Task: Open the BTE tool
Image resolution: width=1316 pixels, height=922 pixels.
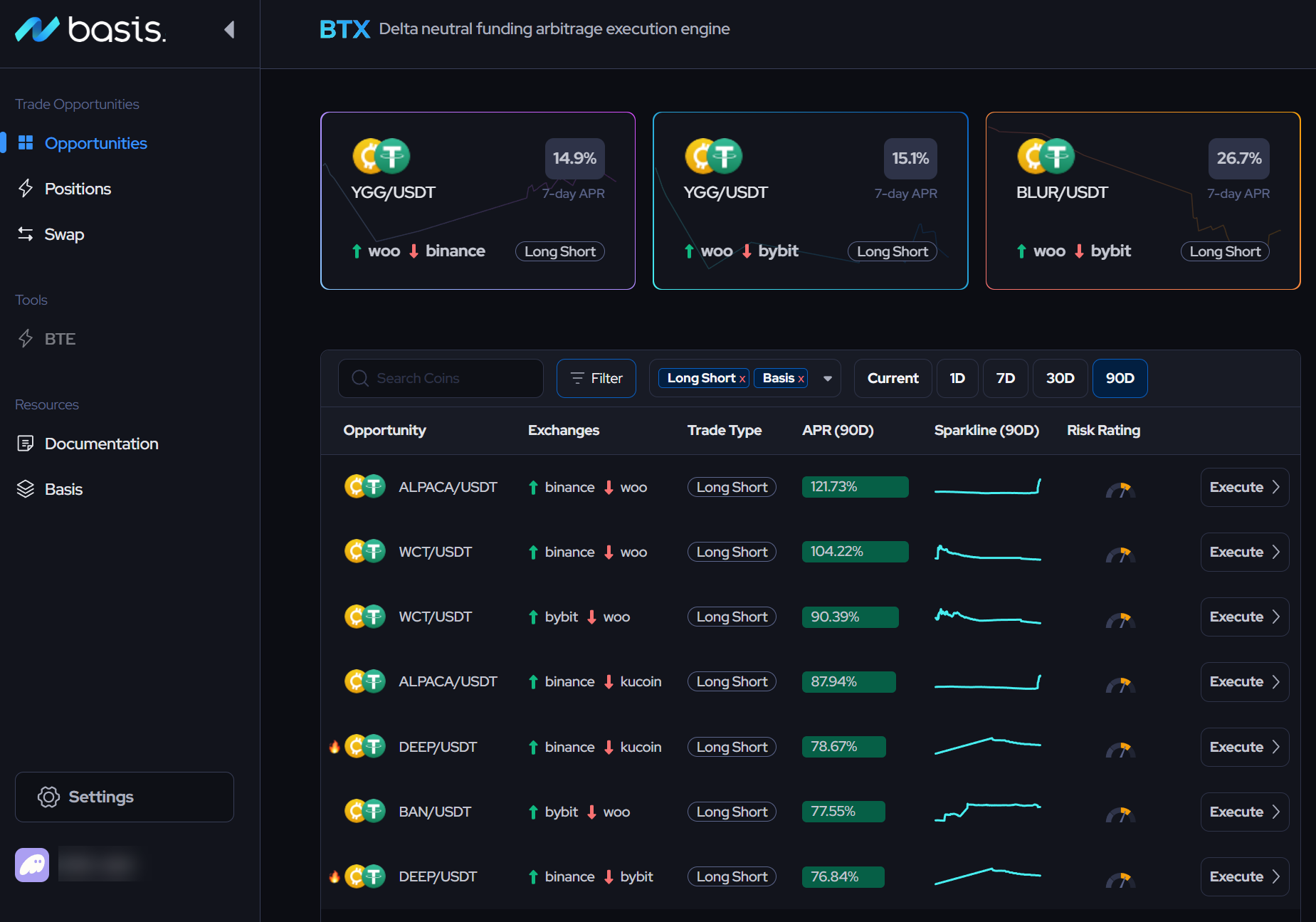Action: 60,339
